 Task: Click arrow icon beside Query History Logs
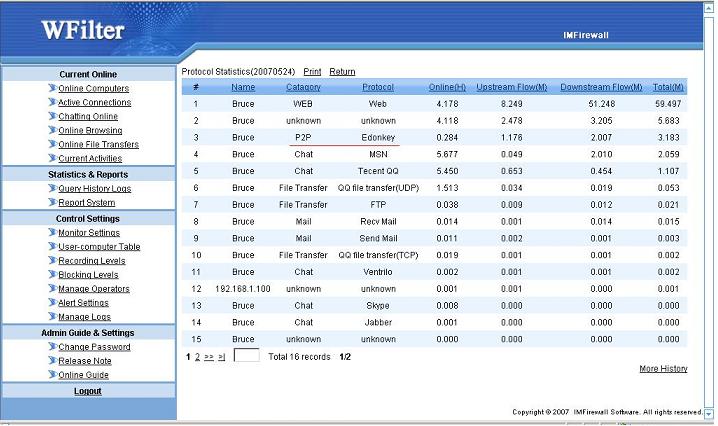point(53,188)
